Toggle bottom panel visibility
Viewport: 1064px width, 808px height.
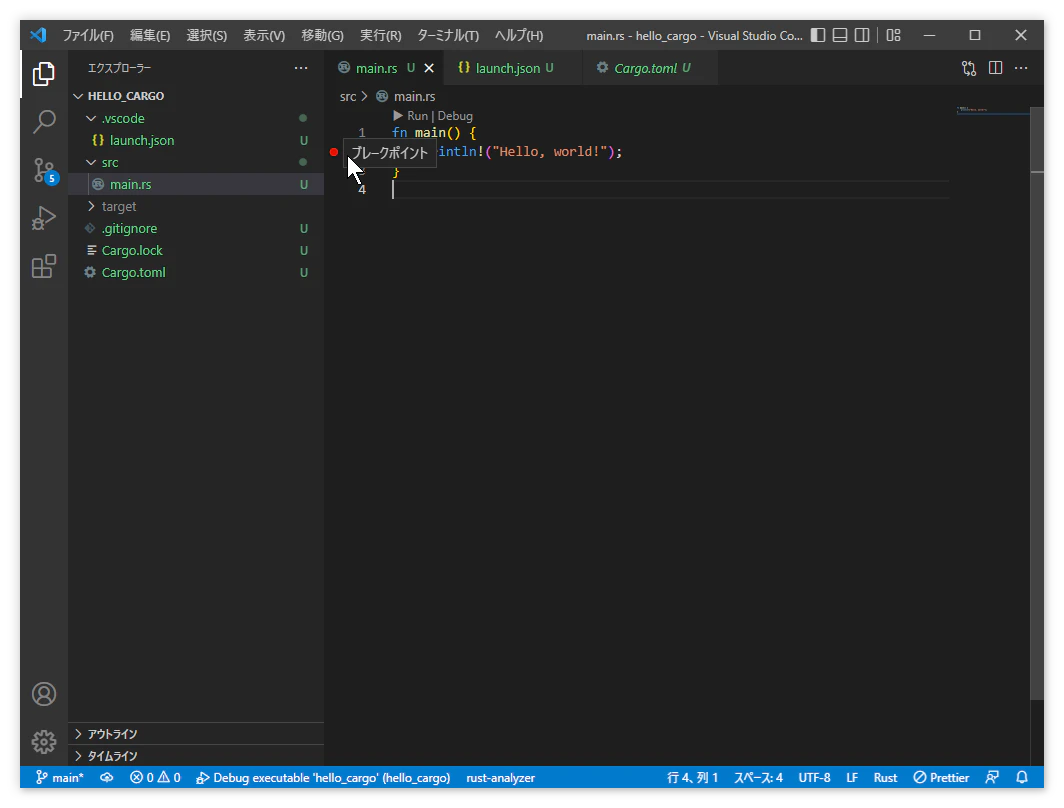point(840,35)
